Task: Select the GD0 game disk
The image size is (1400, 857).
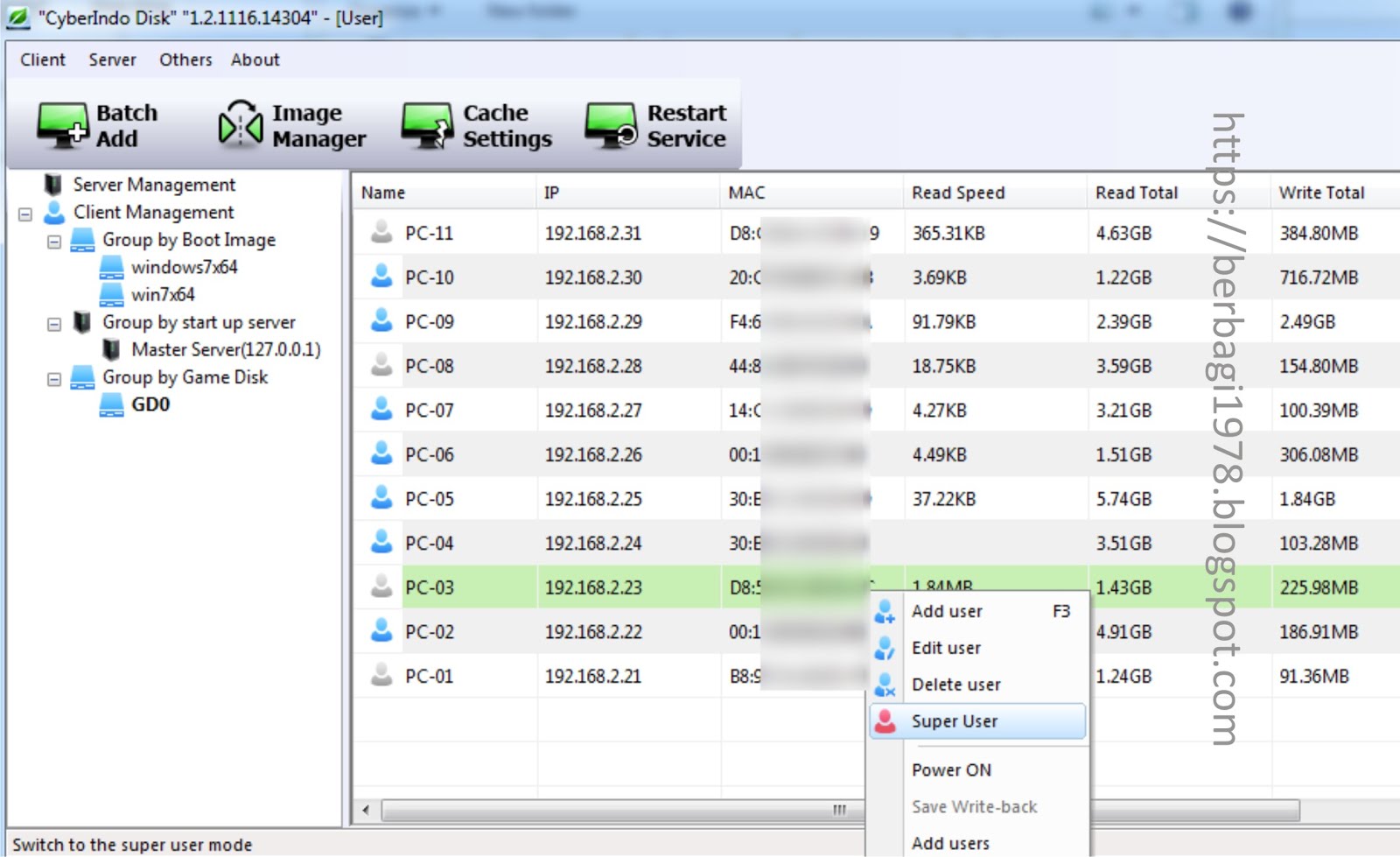Action: pyautogui.click(x=150, y=404)
